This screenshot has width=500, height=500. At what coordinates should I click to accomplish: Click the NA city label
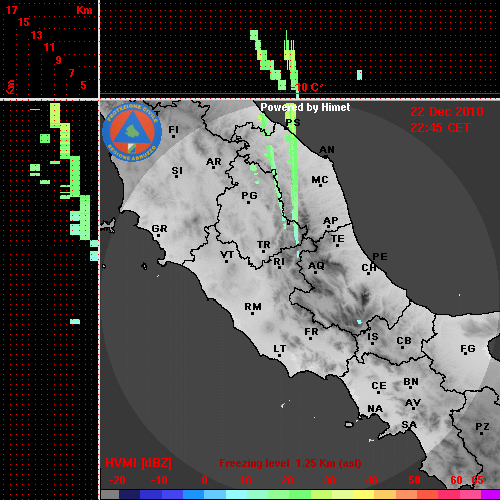tap(375, 409)
